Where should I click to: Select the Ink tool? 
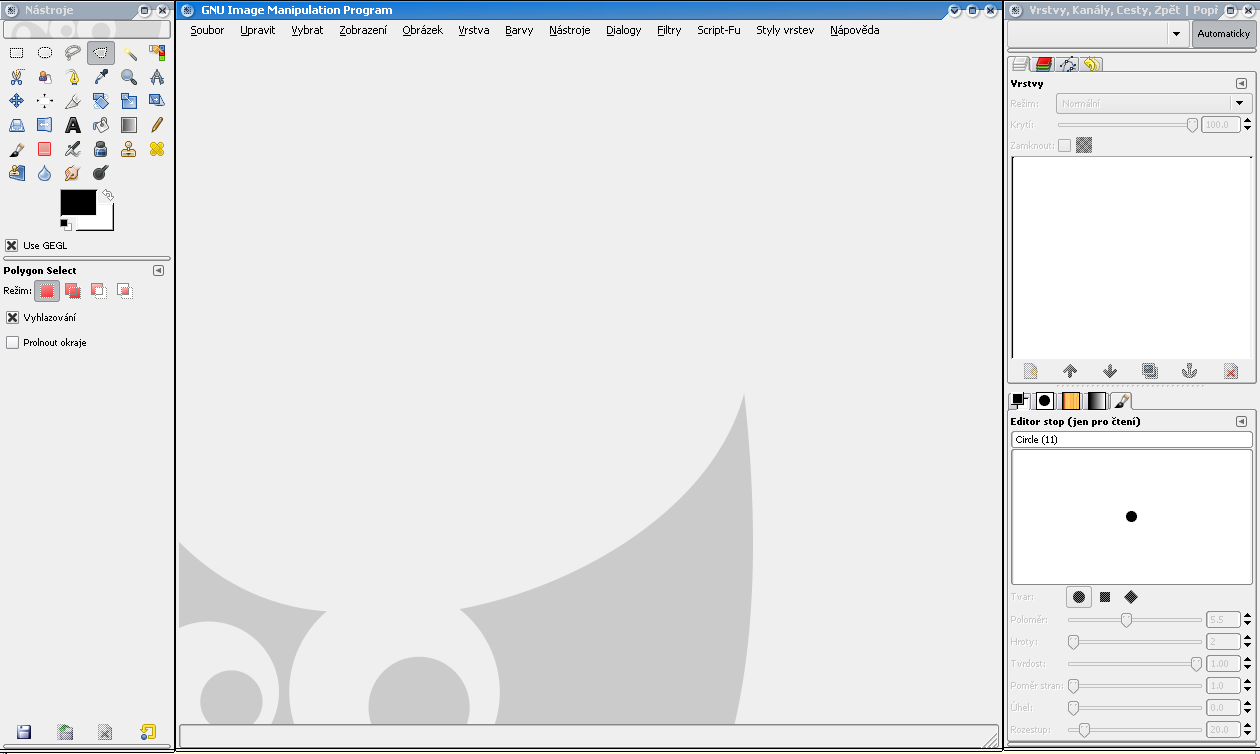coord(101,149)
